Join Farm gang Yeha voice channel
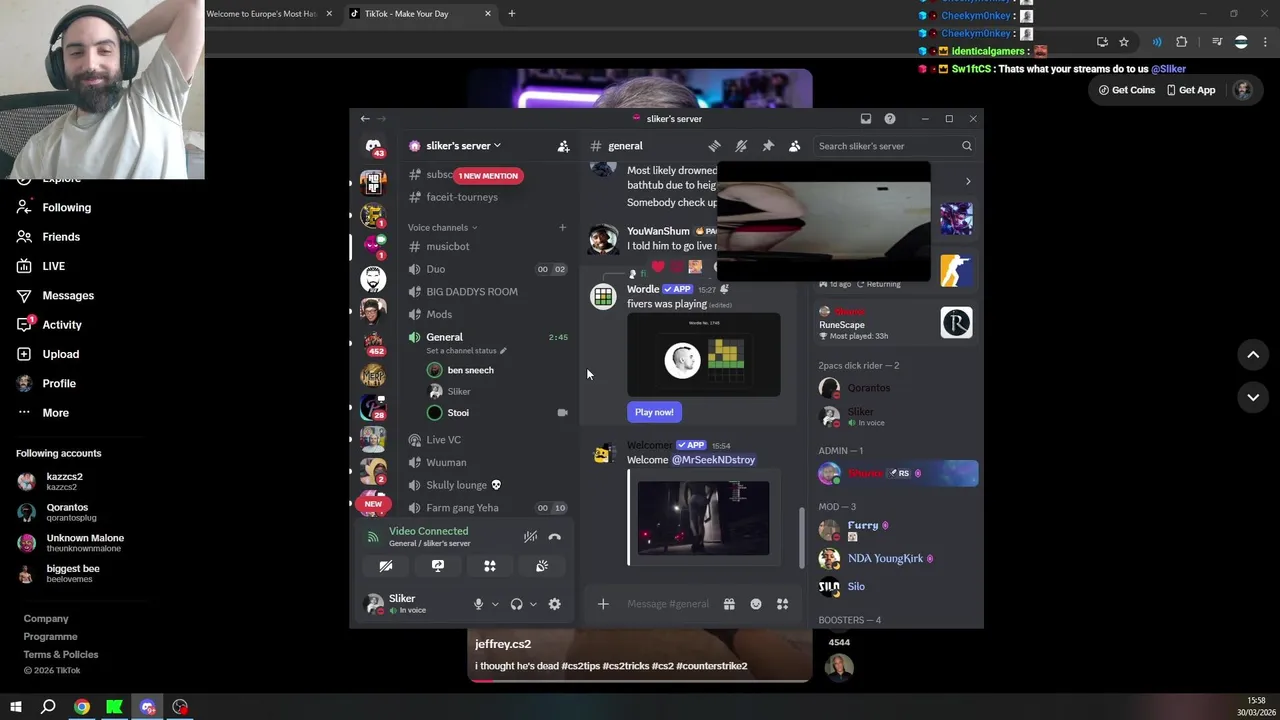The width and height of the screenshot is (1280, 720). [x=488, y=508]
